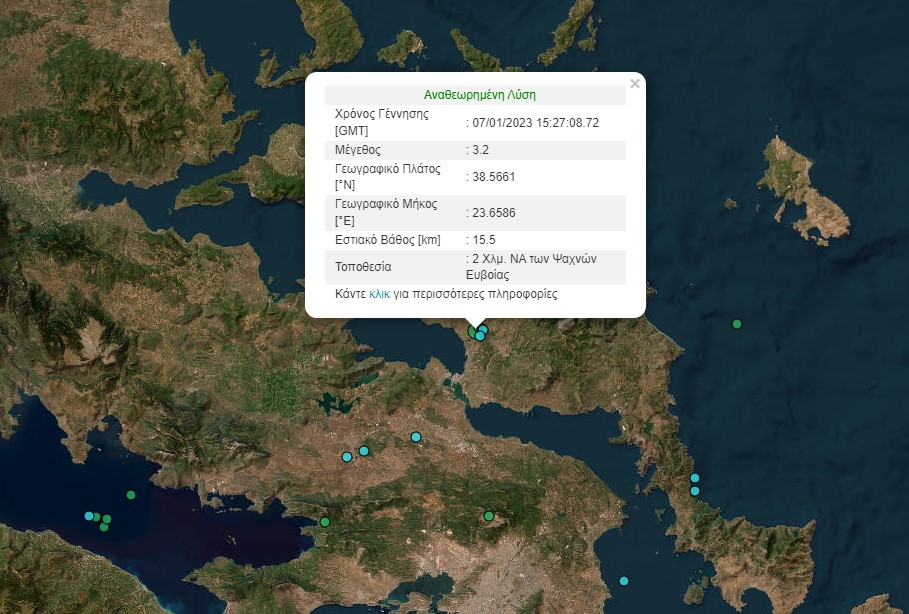The width and height of the screenshot is (909, 614).
Task: Select the westernmost of three inland cyan markers
Action: click(347, 457)
